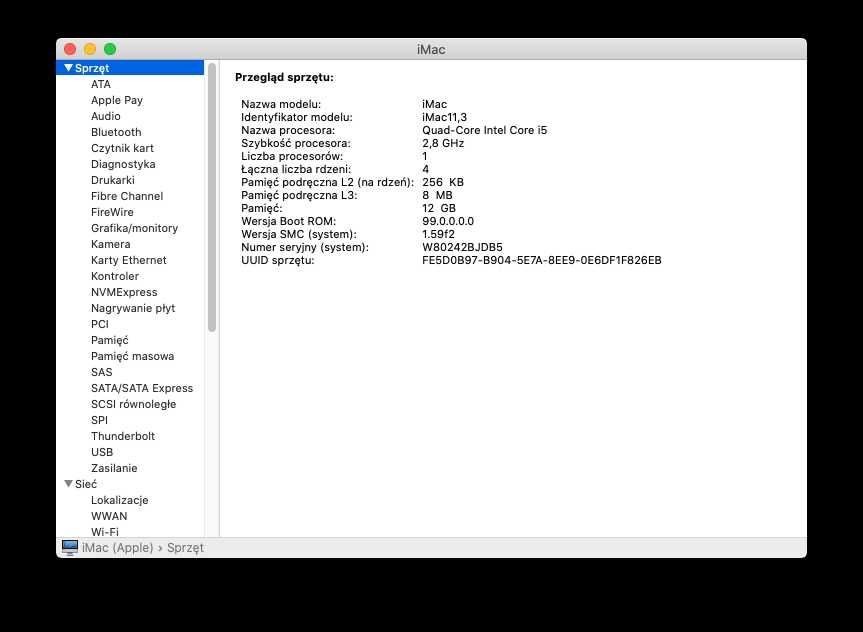Open NVMExpress in the sidebar
The width and height of the screenshot is (863, 632).
point(124,292)
